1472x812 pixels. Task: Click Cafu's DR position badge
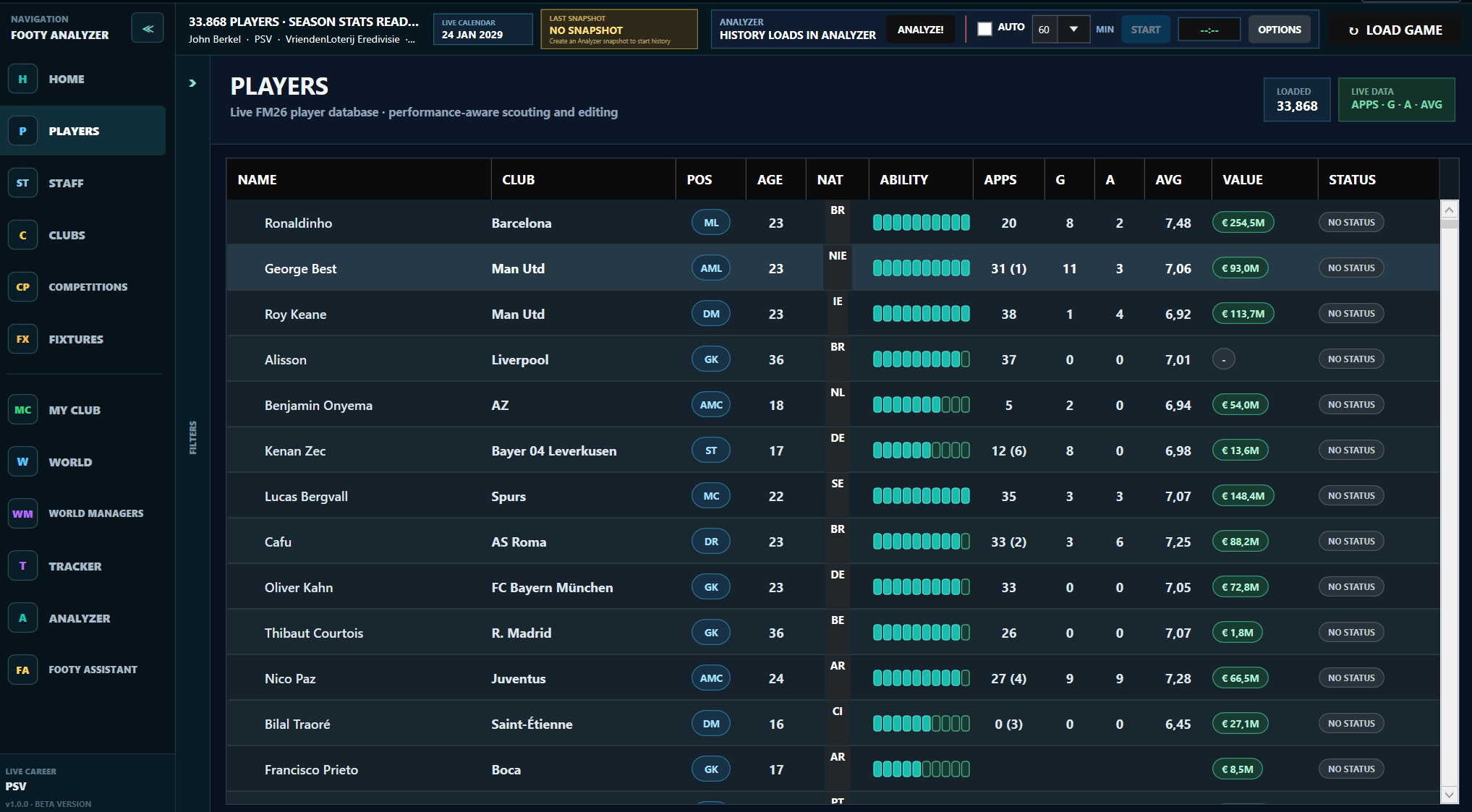(x=711, y=542)
